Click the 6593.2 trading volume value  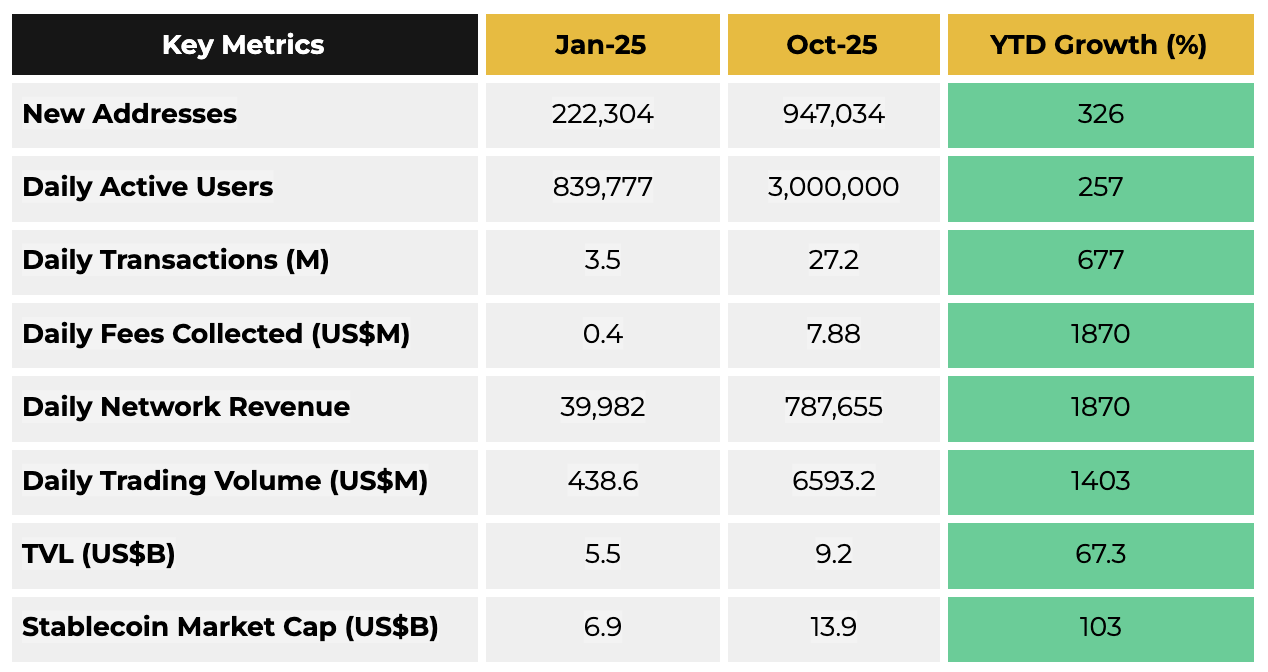833,481
